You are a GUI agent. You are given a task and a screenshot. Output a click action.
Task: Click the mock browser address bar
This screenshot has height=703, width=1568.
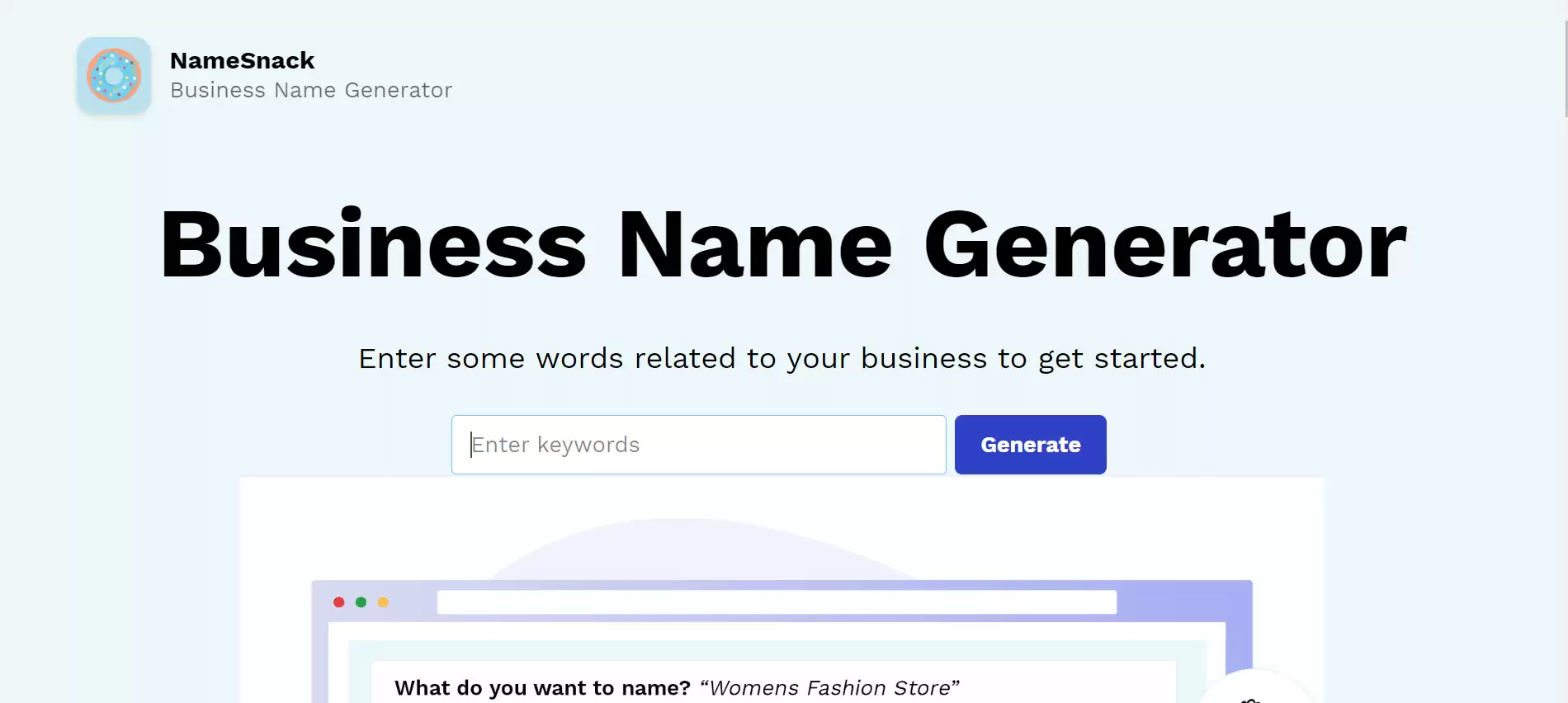(777, 602)
